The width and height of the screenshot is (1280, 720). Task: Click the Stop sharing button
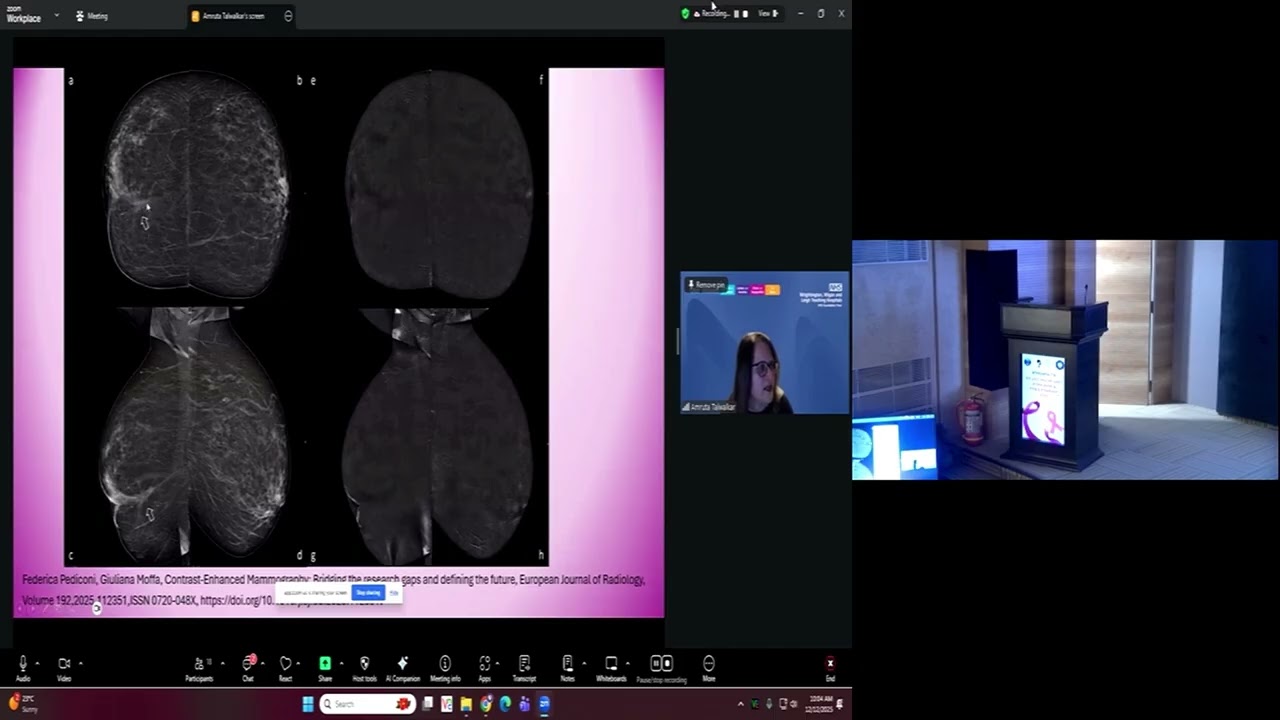pyautogui.click(x=368, y=593)
